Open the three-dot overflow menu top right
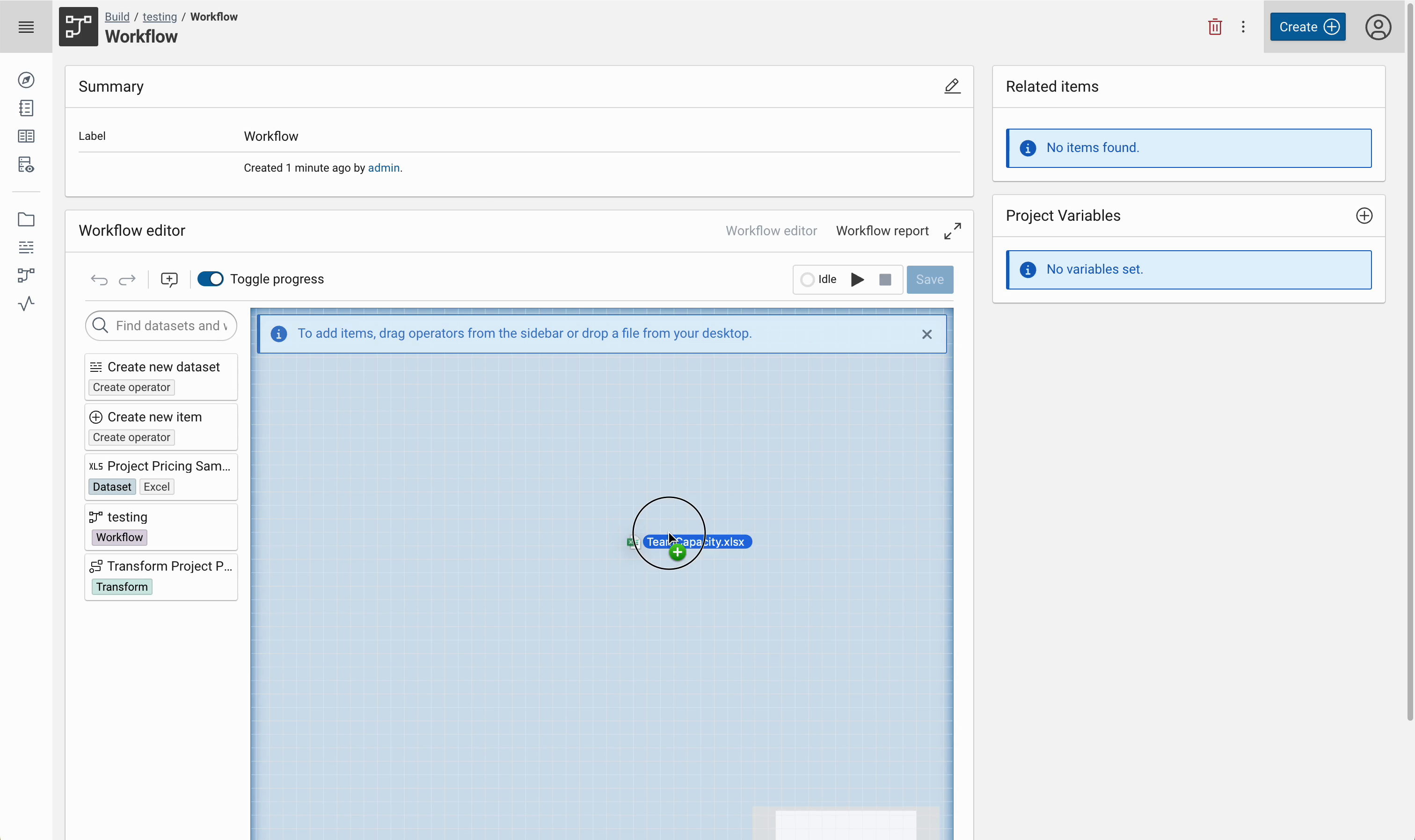The height and width of the screenshot is (840, 1415). 1243,27
